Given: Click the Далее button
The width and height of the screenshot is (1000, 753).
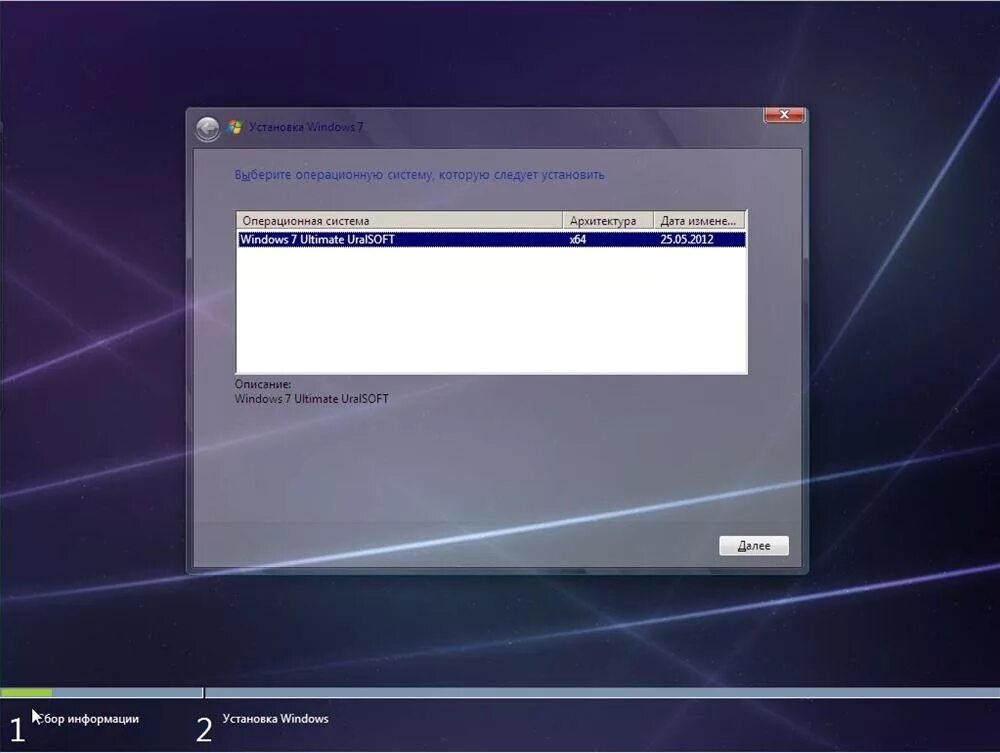Looking at the screenshot, I should click(754, 546).
